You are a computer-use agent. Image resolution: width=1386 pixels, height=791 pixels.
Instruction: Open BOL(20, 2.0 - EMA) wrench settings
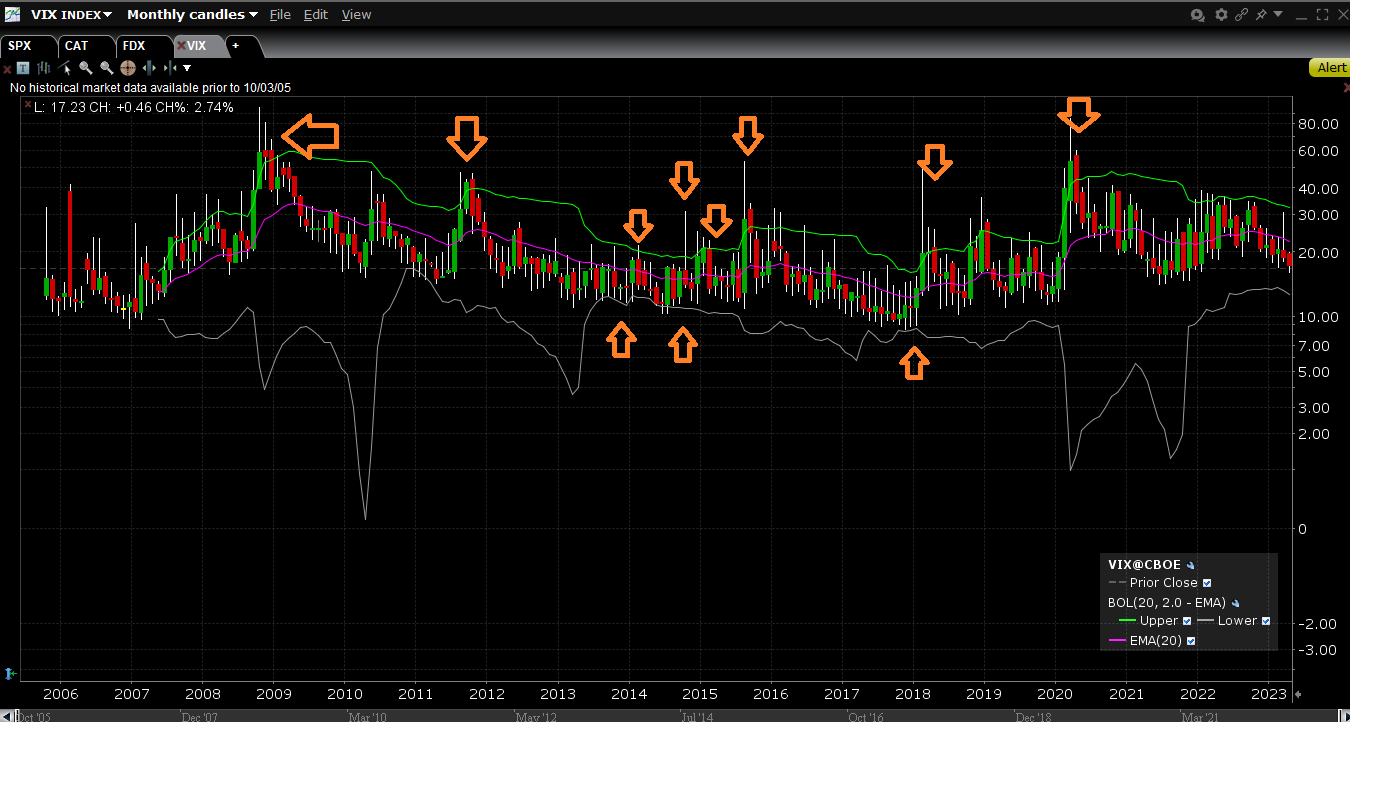pyautogui.click(x=1234, y=603)
